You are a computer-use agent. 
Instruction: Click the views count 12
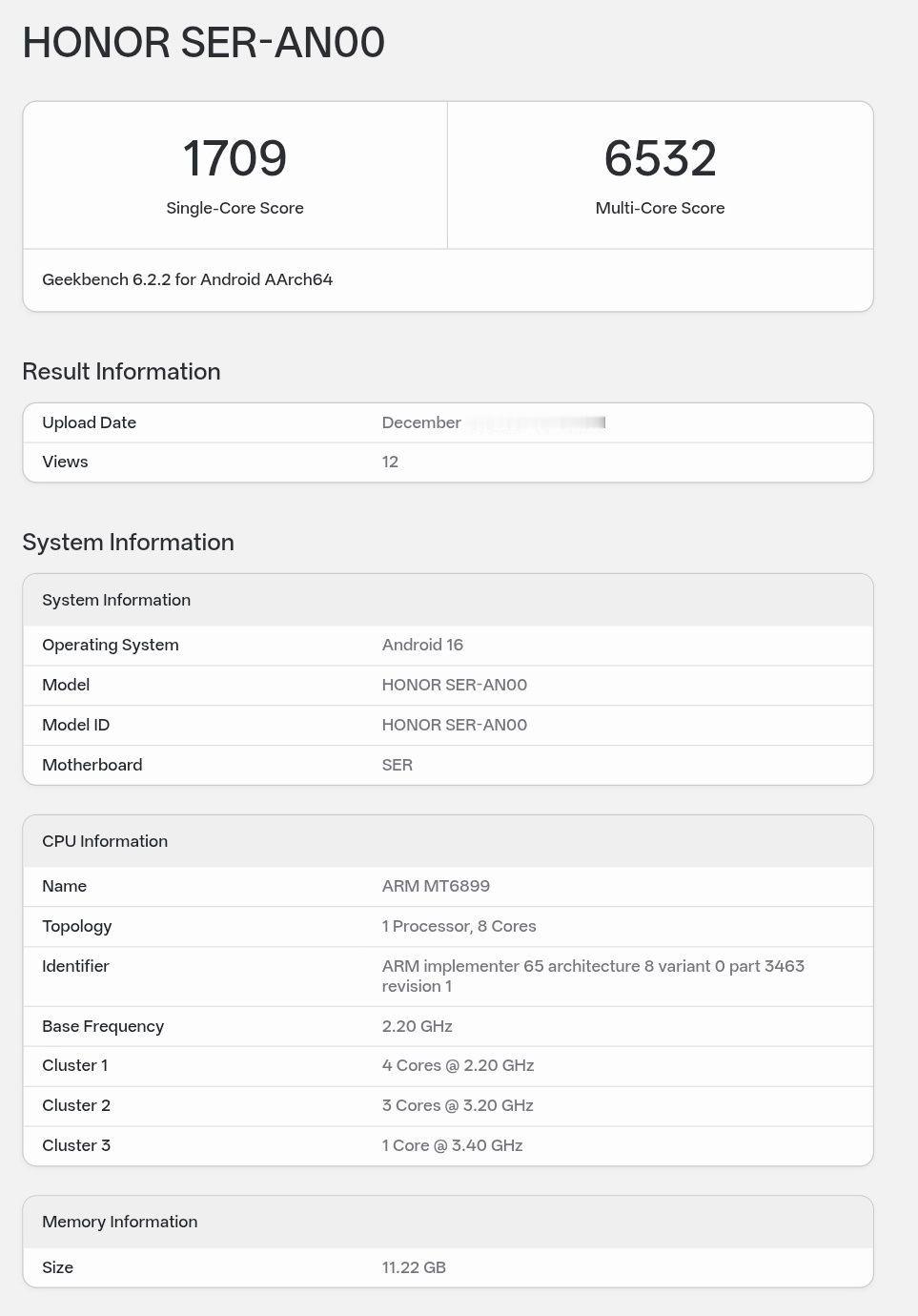coord(390,462)
